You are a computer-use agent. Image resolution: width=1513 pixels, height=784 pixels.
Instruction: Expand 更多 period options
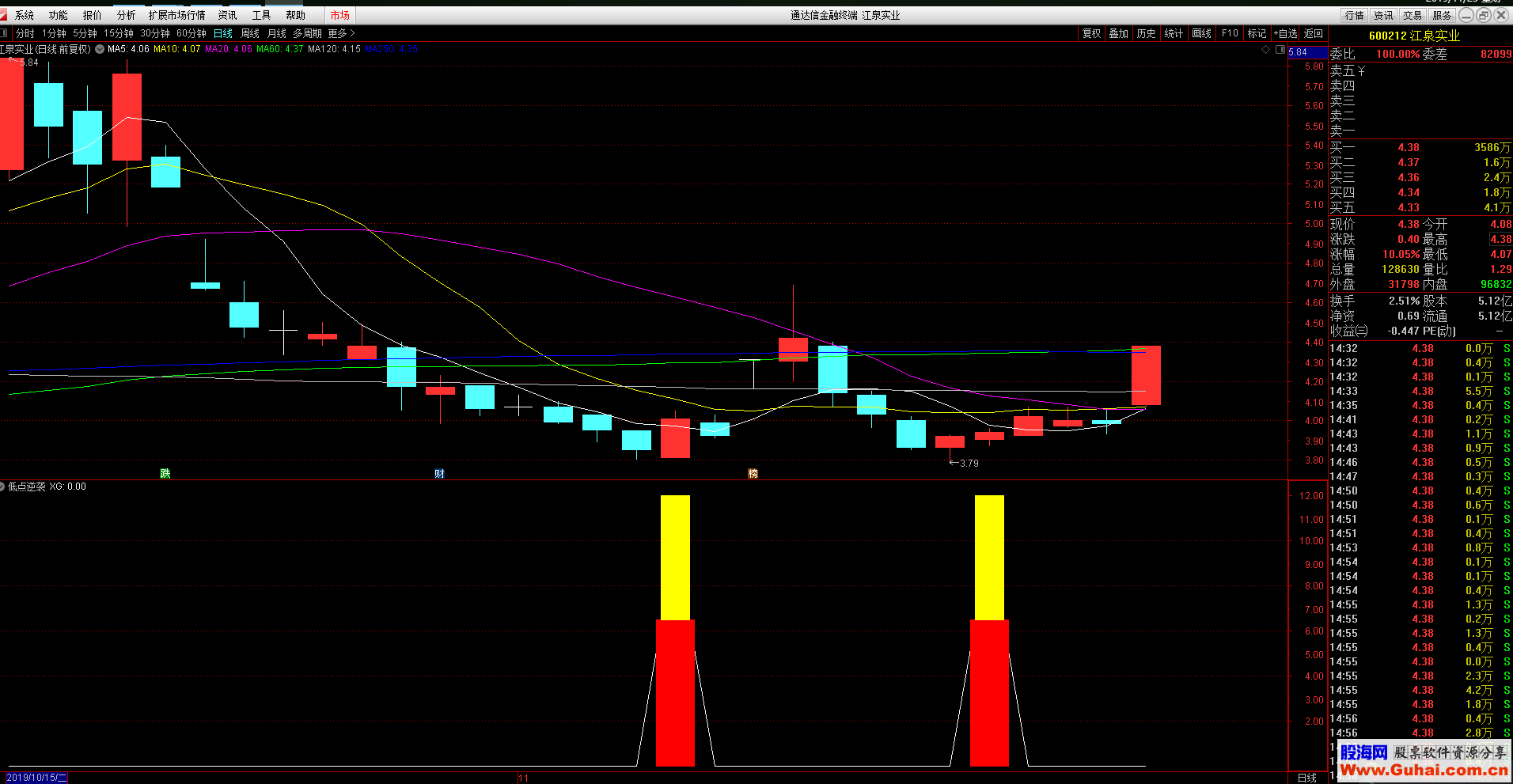341,33
